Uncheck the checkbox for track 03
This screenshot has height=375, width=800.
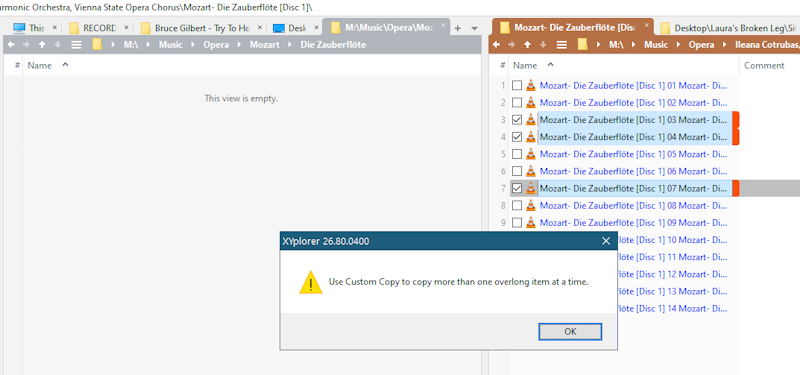(x=517, y=120)
